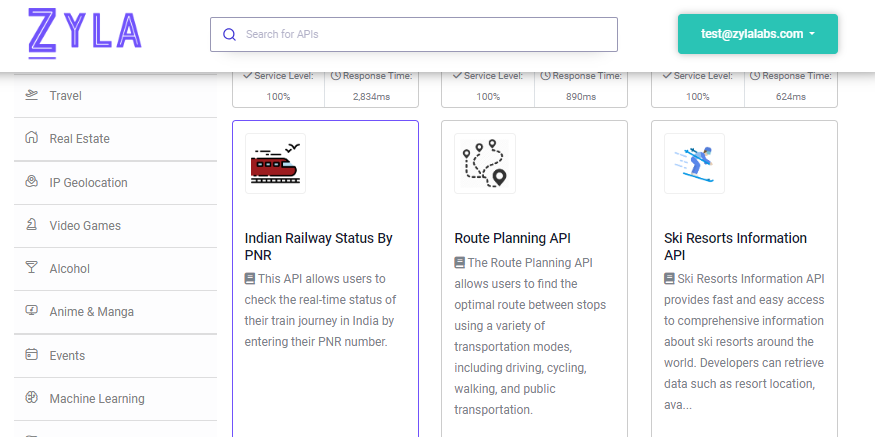Open the Anime & Manga category
The width and height of the screenshot is (875, 437).
(116, 312)
